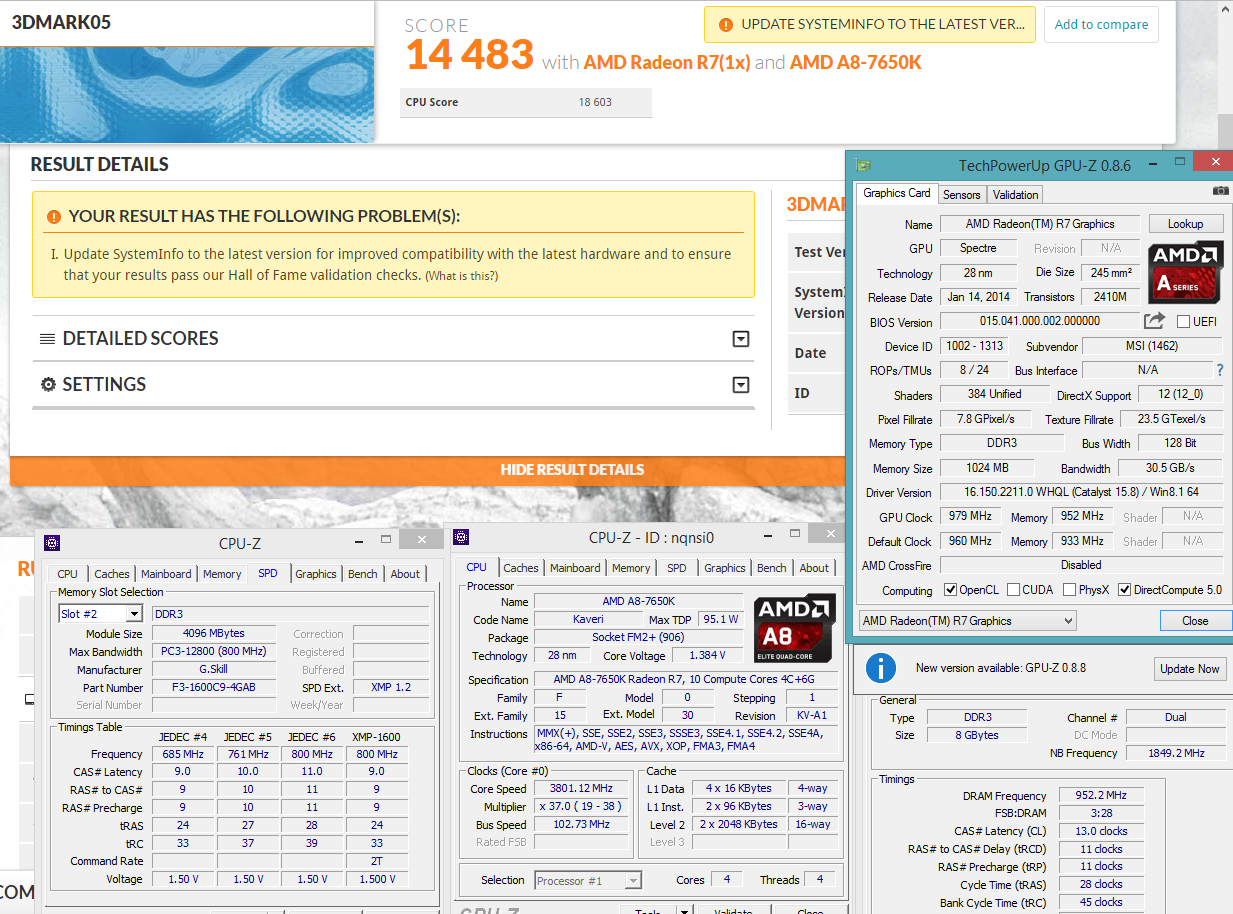The image size is (1233, 914).
Task: Click the Part Number F3-1600C9-4GAB field
Action: click(213, 688)
